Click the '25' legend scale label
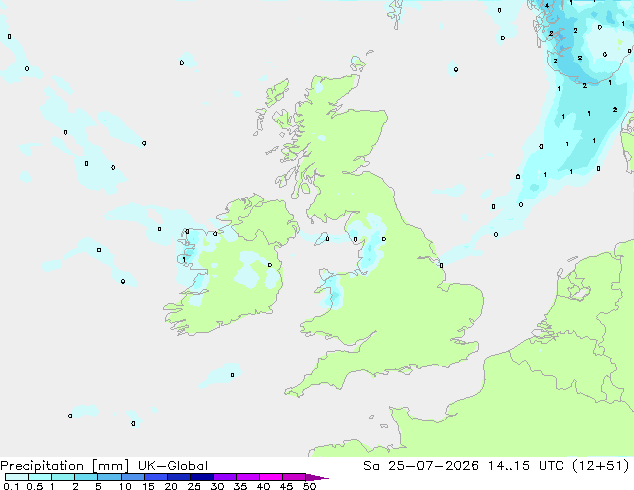This screenshot has width=634, height=490. tap(194, 486)
